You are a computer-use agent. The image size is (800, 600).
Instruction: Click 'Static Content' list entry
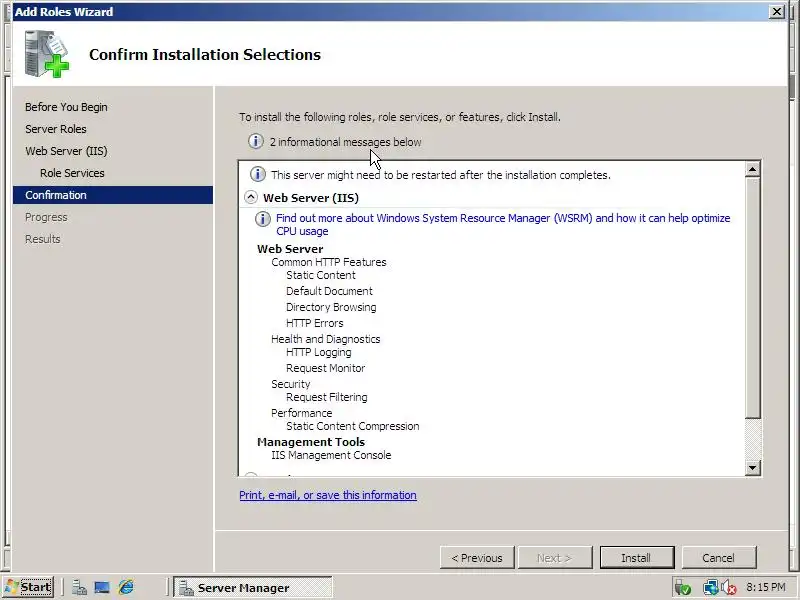pos(320,276)
